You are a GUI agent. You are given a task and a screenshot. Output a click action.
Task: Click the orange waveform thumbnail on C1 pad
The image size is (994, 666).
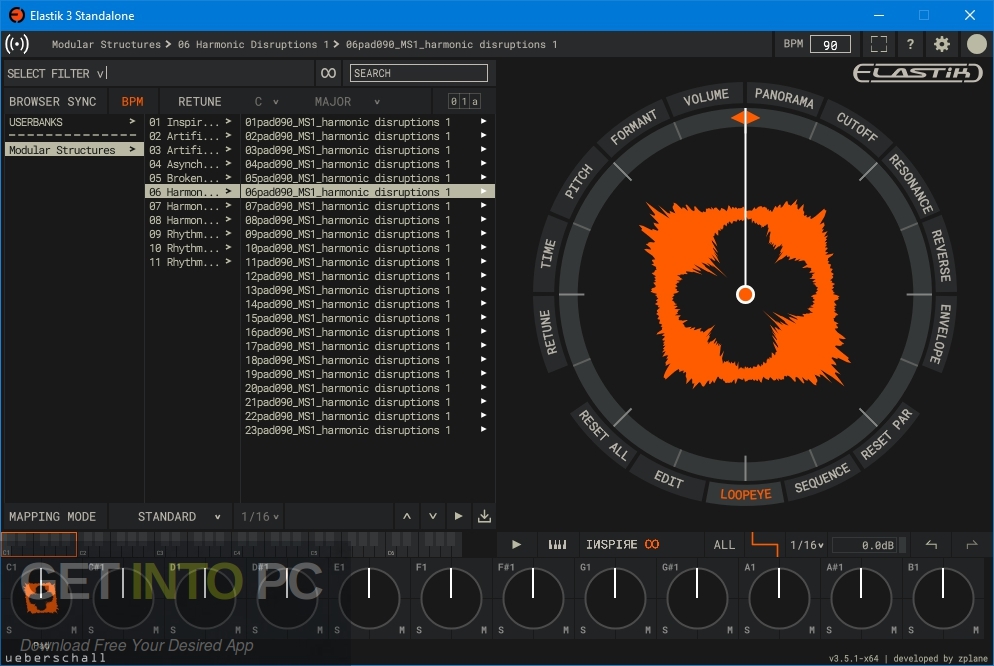pos(41,599)
